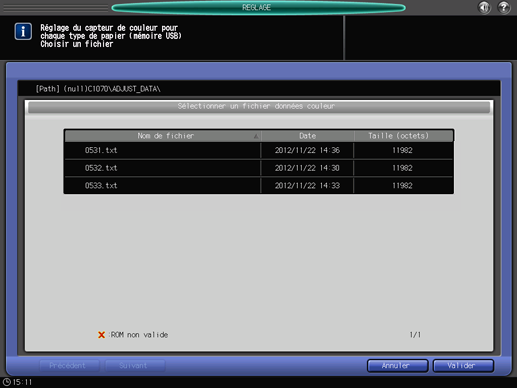Click the Annuler button

pos(397,366)
